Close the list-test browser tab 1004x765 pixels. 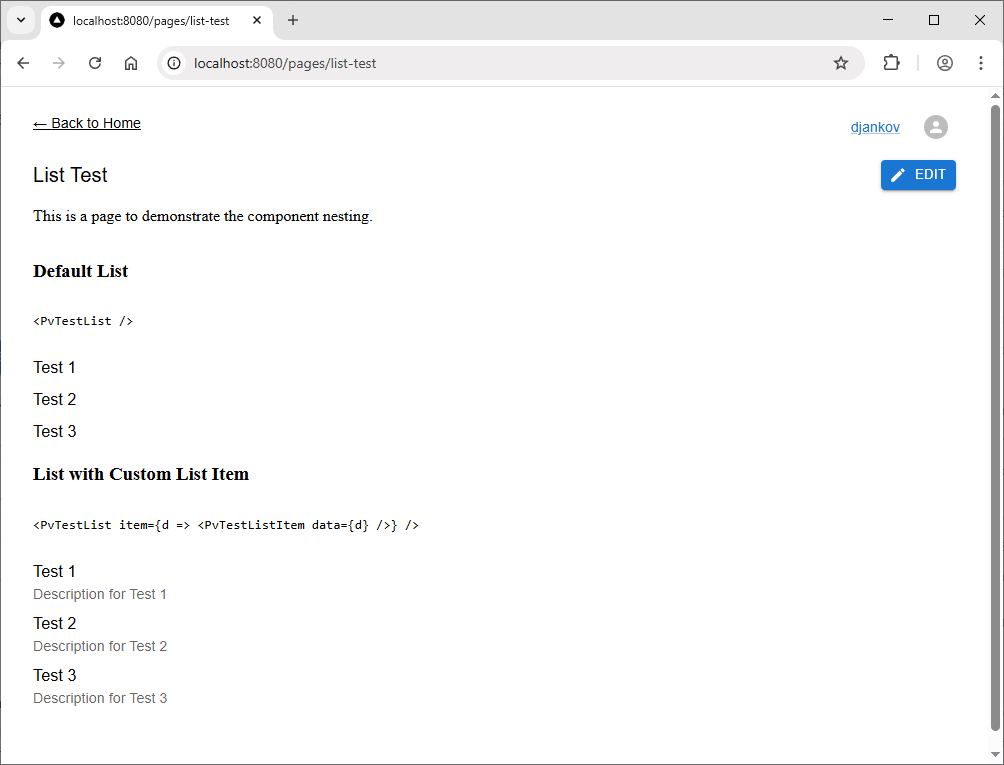(x=257, y=20)
